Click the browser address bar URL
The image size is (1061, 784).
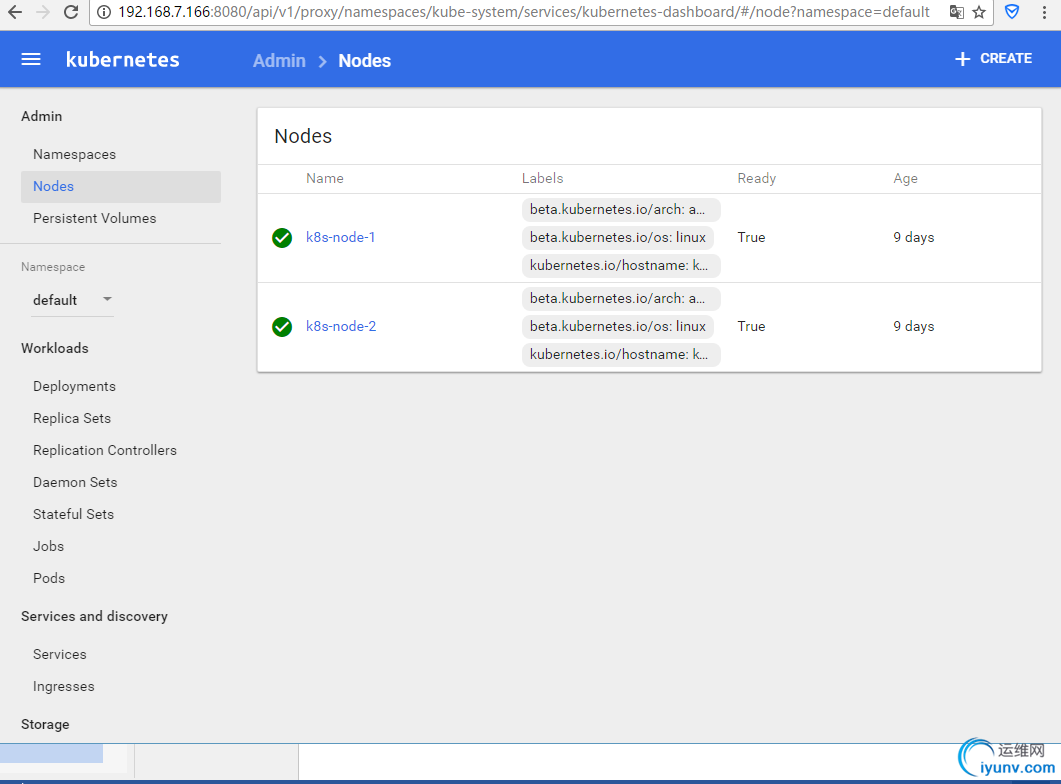524,12
